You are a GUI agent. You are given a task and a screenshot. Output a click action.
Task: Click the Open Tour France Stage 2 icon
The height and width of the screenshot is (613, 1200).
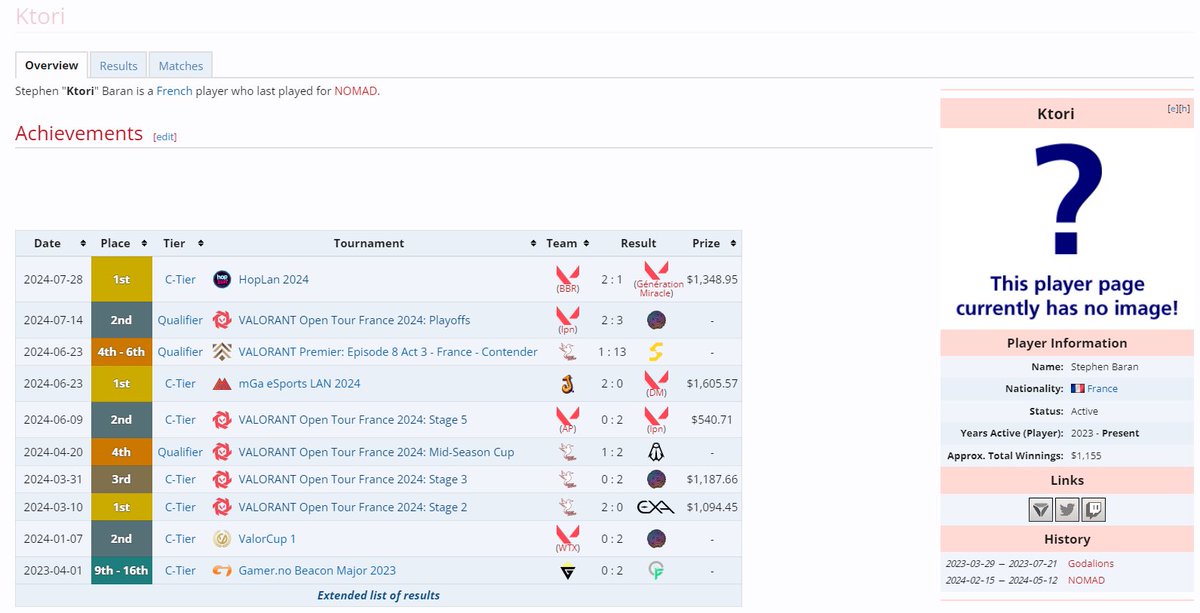[x=222, y=507]
